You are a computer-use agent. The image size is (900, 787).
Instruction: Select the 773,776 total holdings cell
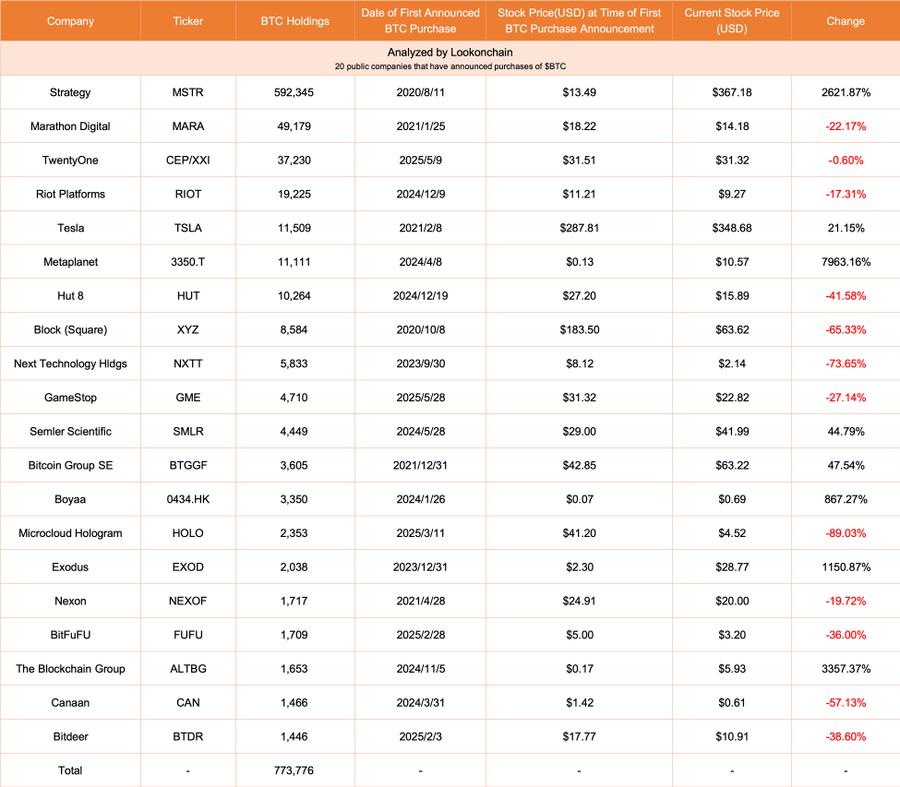pos(294,770)
